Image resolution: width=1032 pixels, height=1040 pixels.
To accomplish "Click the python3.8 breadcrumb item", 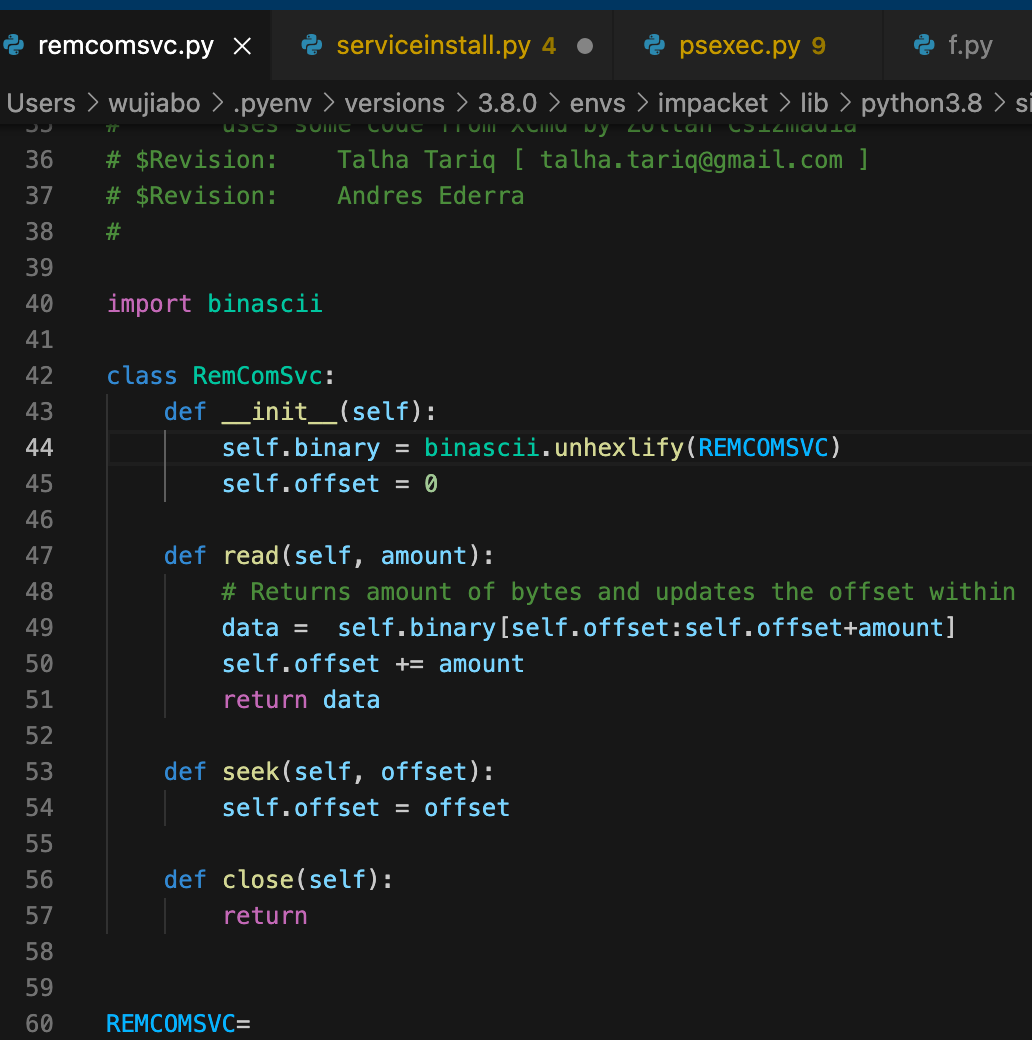I will [x=921, y=103].
